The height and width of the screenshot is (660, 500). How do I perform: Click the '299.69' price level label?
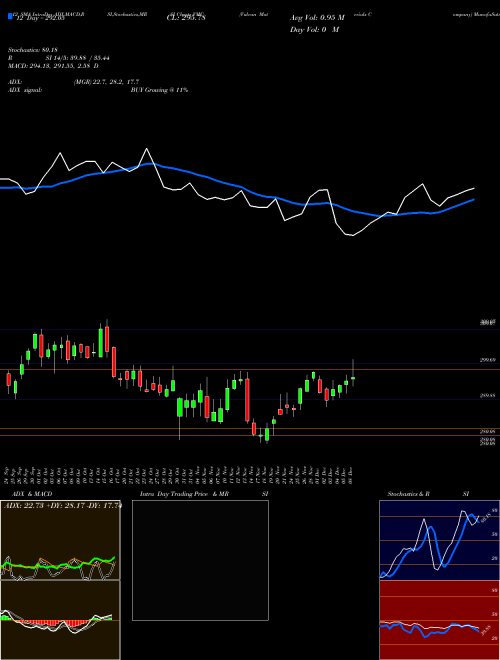487,360
